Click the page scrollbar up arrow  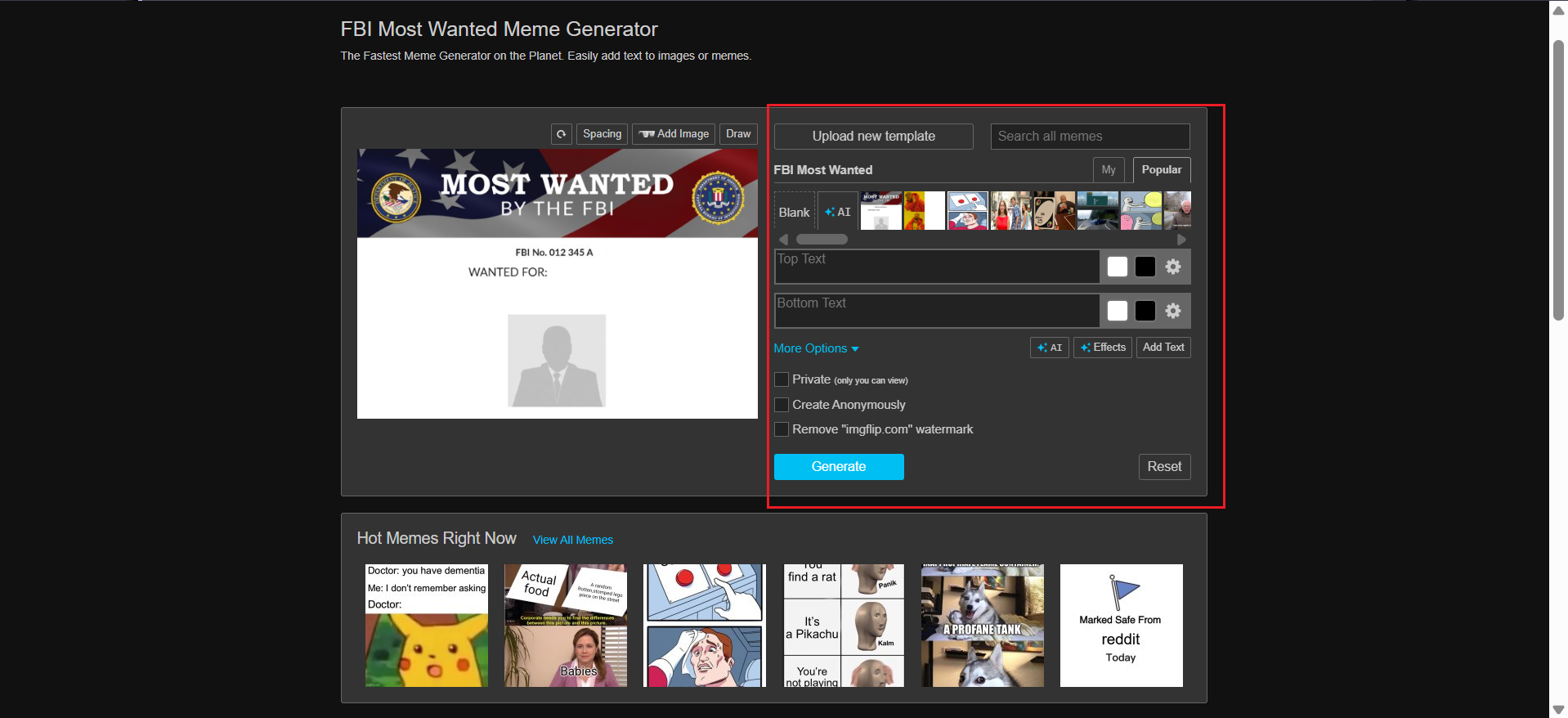click(x=1558, y=10)
